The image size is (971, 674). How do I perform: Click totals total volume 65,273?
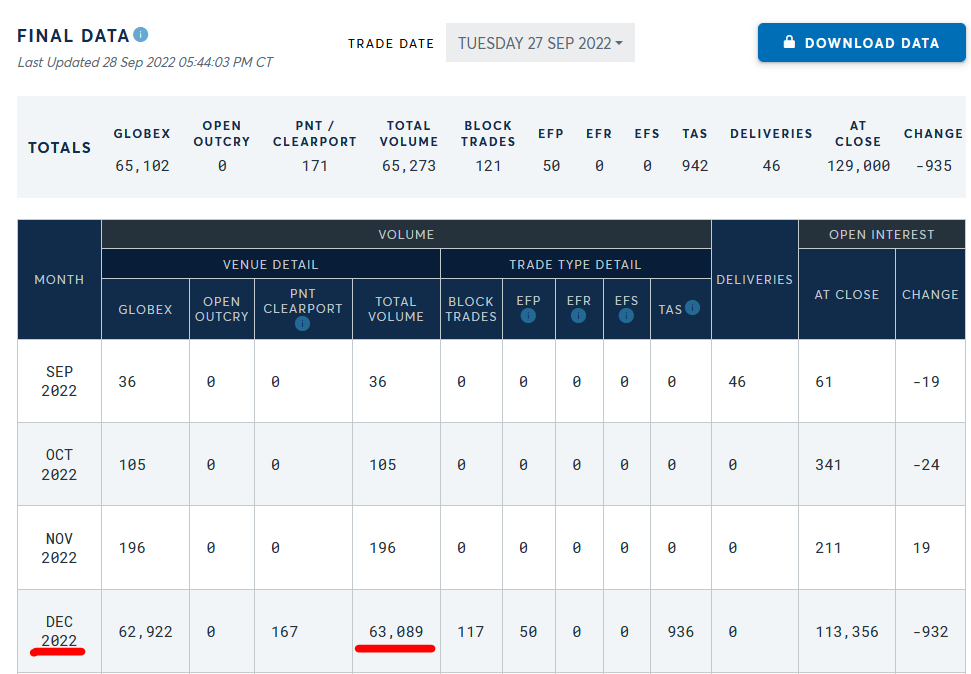coord(409,166)
